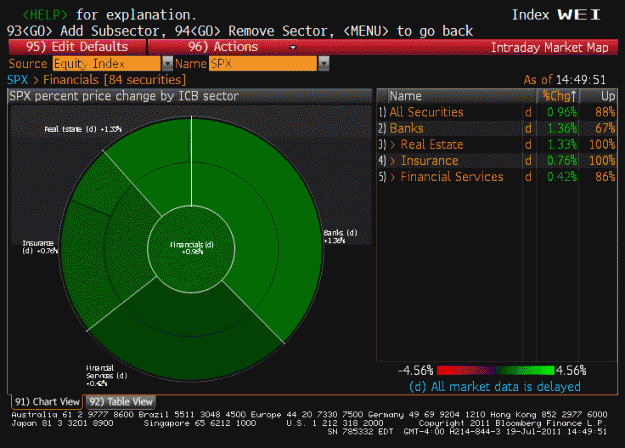Image resolution: width=625 pixels, height=448 pixels.
Task: Sort by the Name column header
Action: click(405, 96)
